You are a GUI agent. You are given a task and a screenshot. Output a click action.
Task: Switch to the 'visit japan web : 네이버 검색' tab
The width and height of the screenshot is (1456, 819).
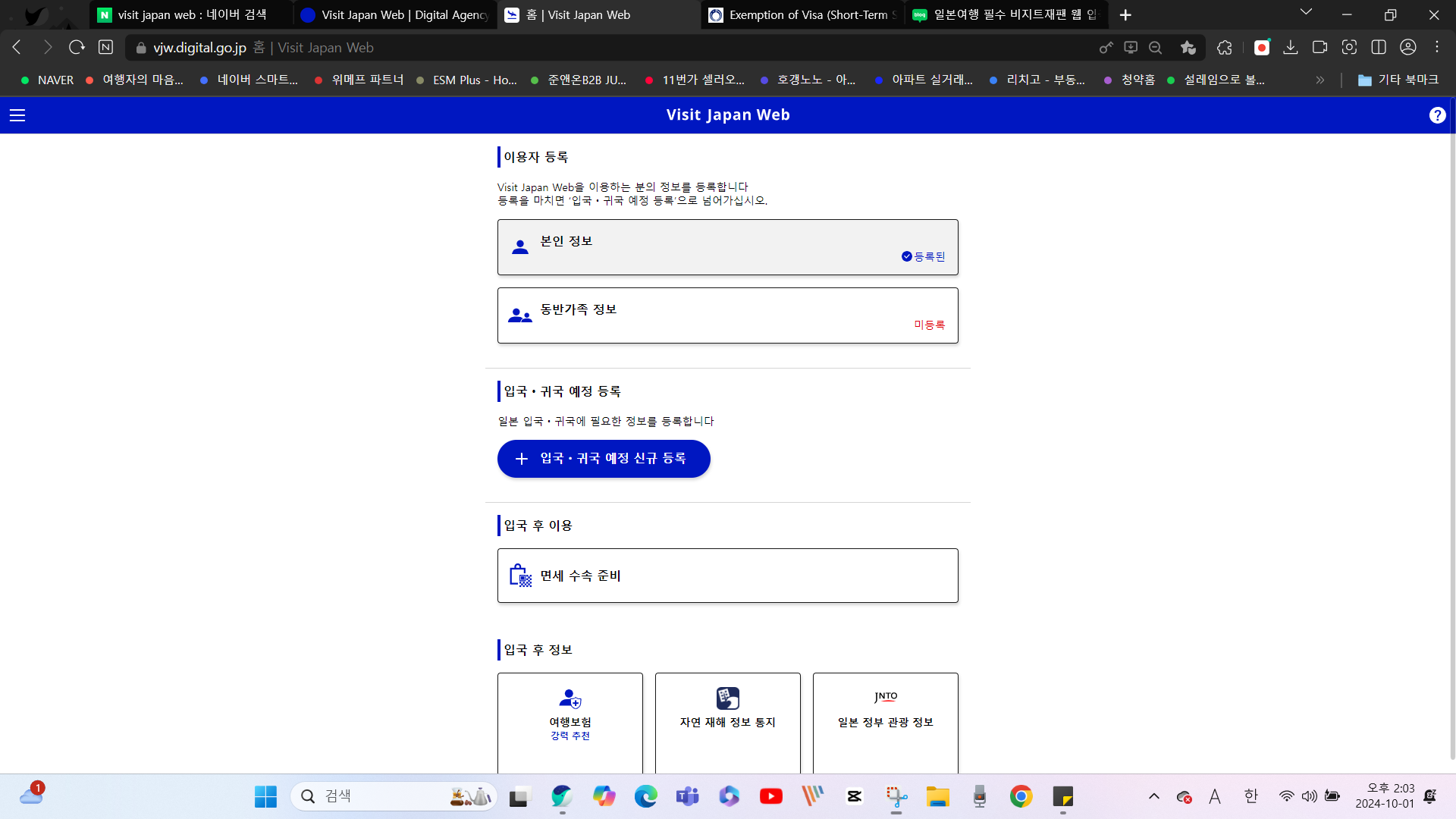coord(190,15)
